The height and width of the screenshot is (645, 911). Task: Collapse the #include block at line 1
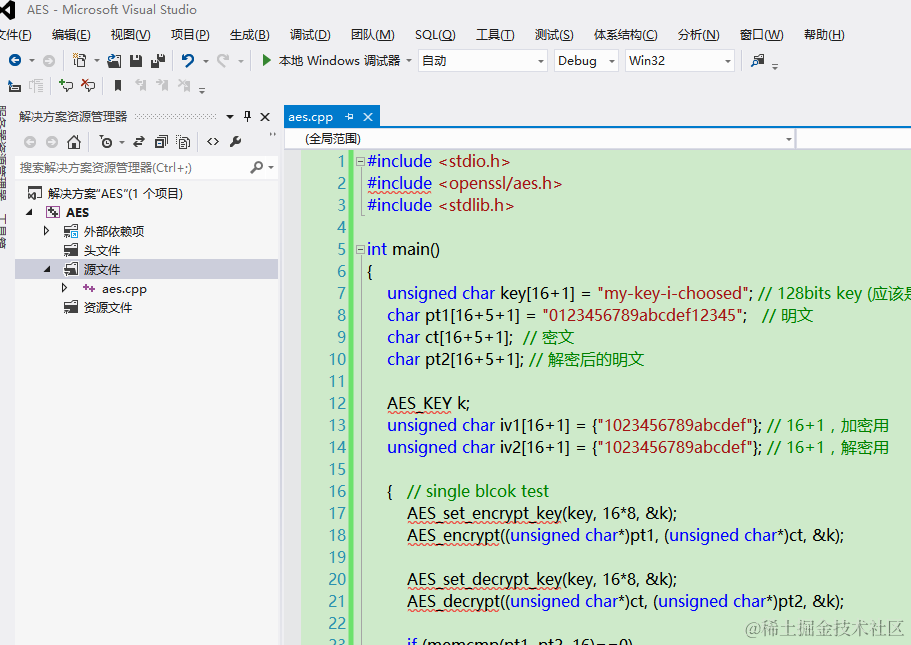point(360,162)
